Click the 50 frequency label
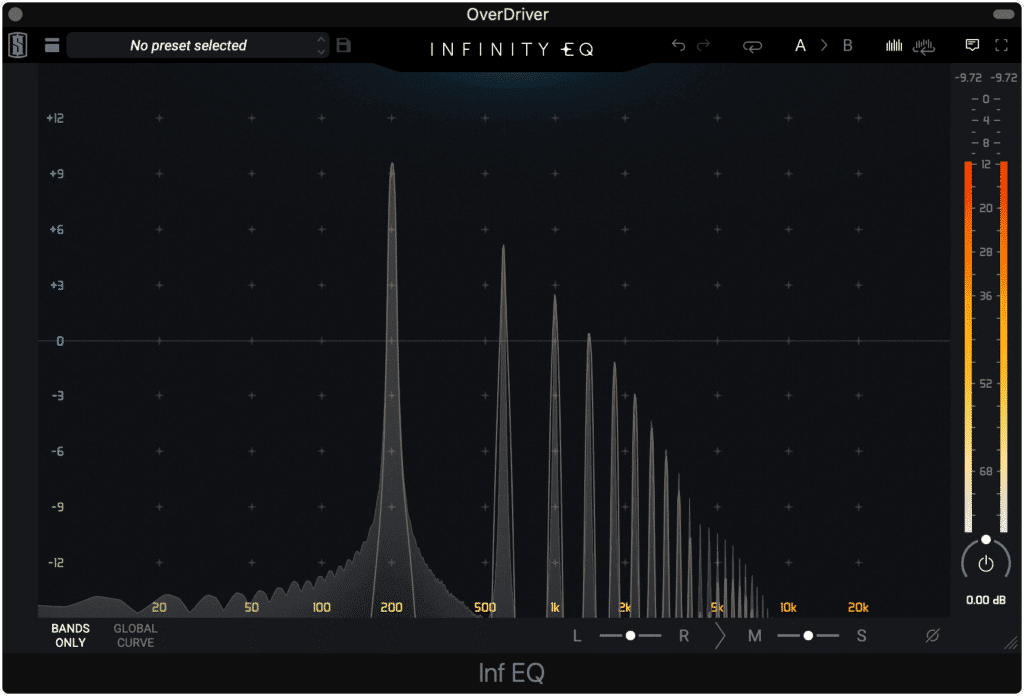The width and height of the screenshot is (1024, 696). pyautogui.click(x=251, y=607)
